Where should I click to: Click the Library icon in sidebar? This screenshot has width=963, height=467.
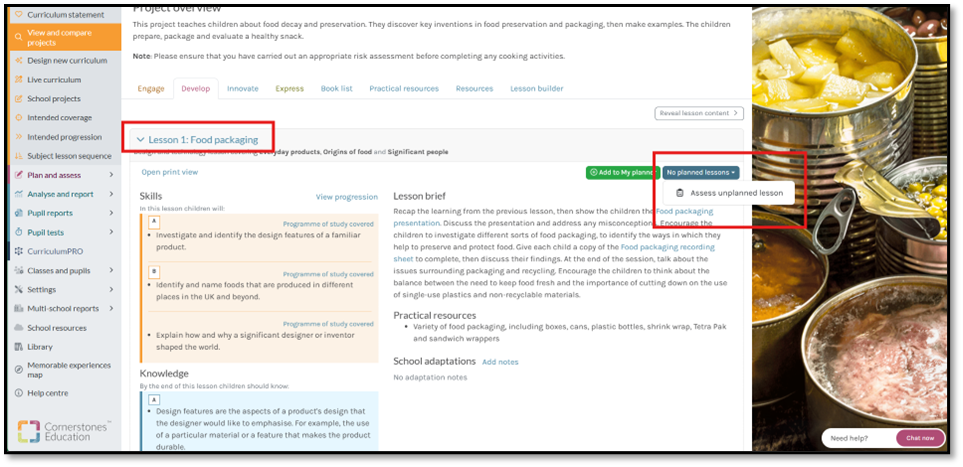(x=19, y=347)
